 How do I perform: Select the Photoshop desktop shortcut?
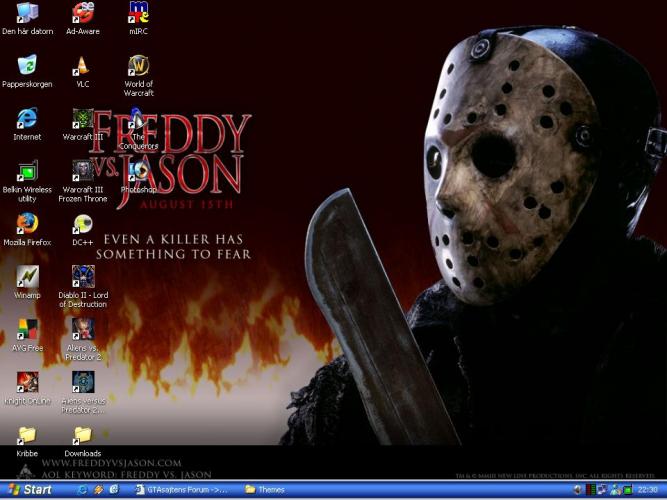(139, 171)
